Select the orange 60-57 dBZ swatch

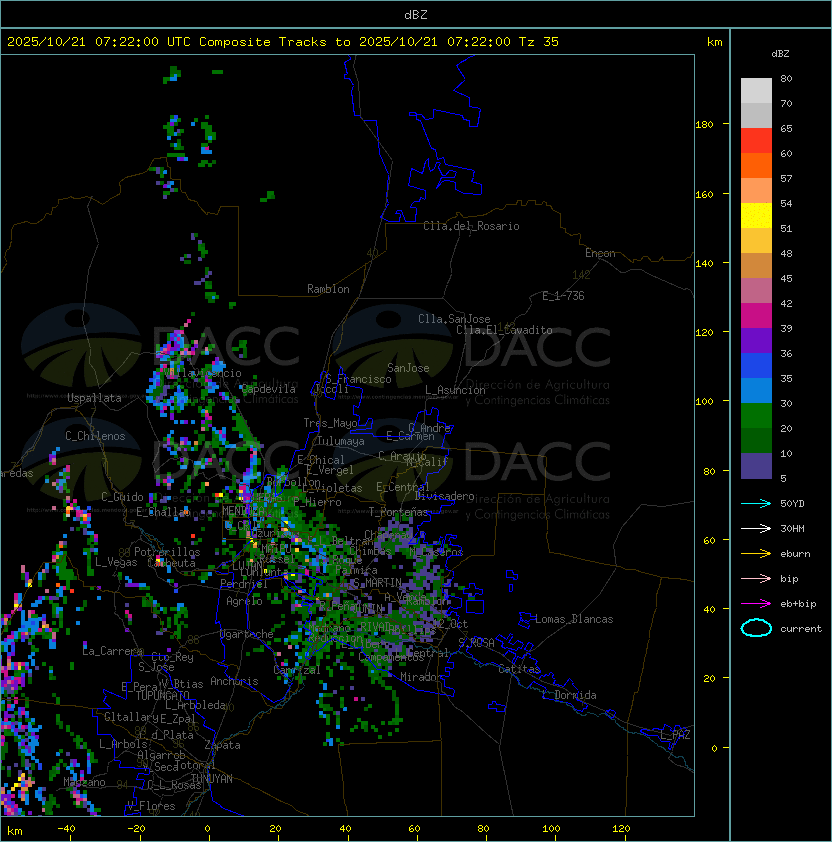[756, 165]
